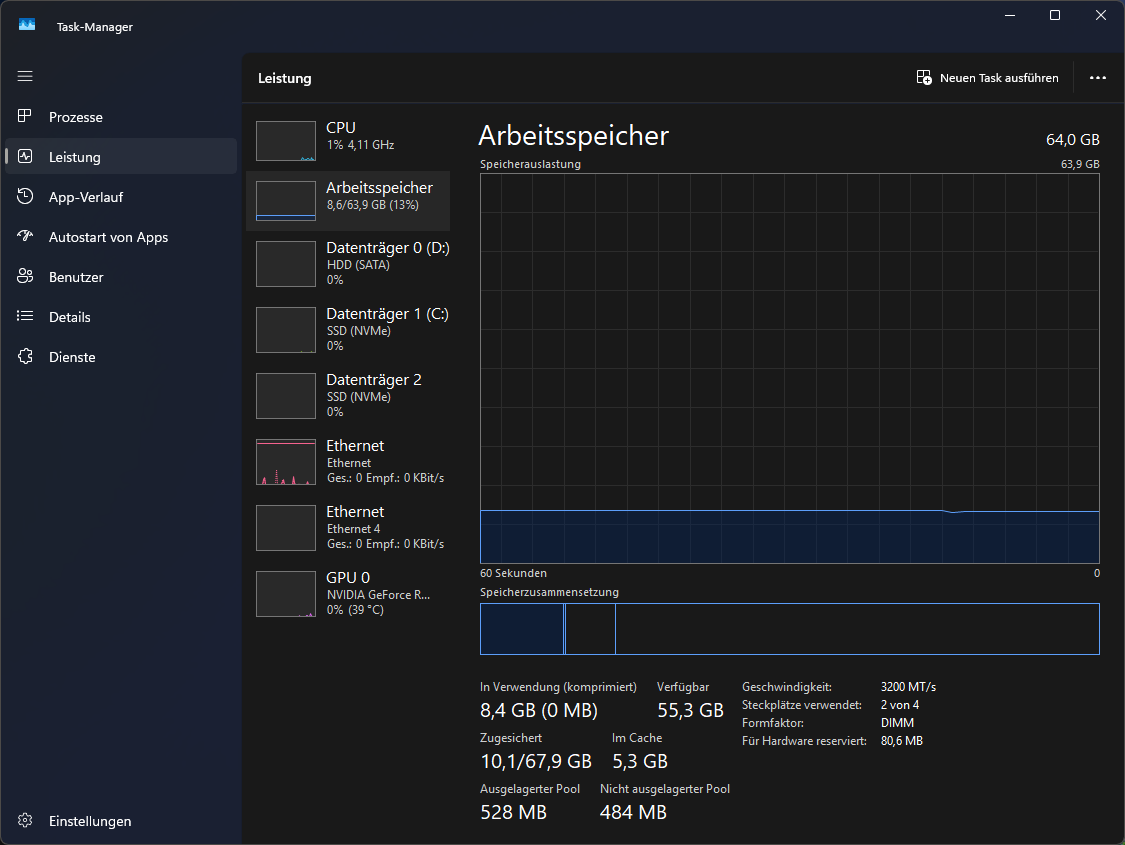This screenshot has height=845, width=1125.
Task: Click the 484 MB Nicht ausgelagerter Pool value
Action: pyautogui.click(x=634, y=812)
